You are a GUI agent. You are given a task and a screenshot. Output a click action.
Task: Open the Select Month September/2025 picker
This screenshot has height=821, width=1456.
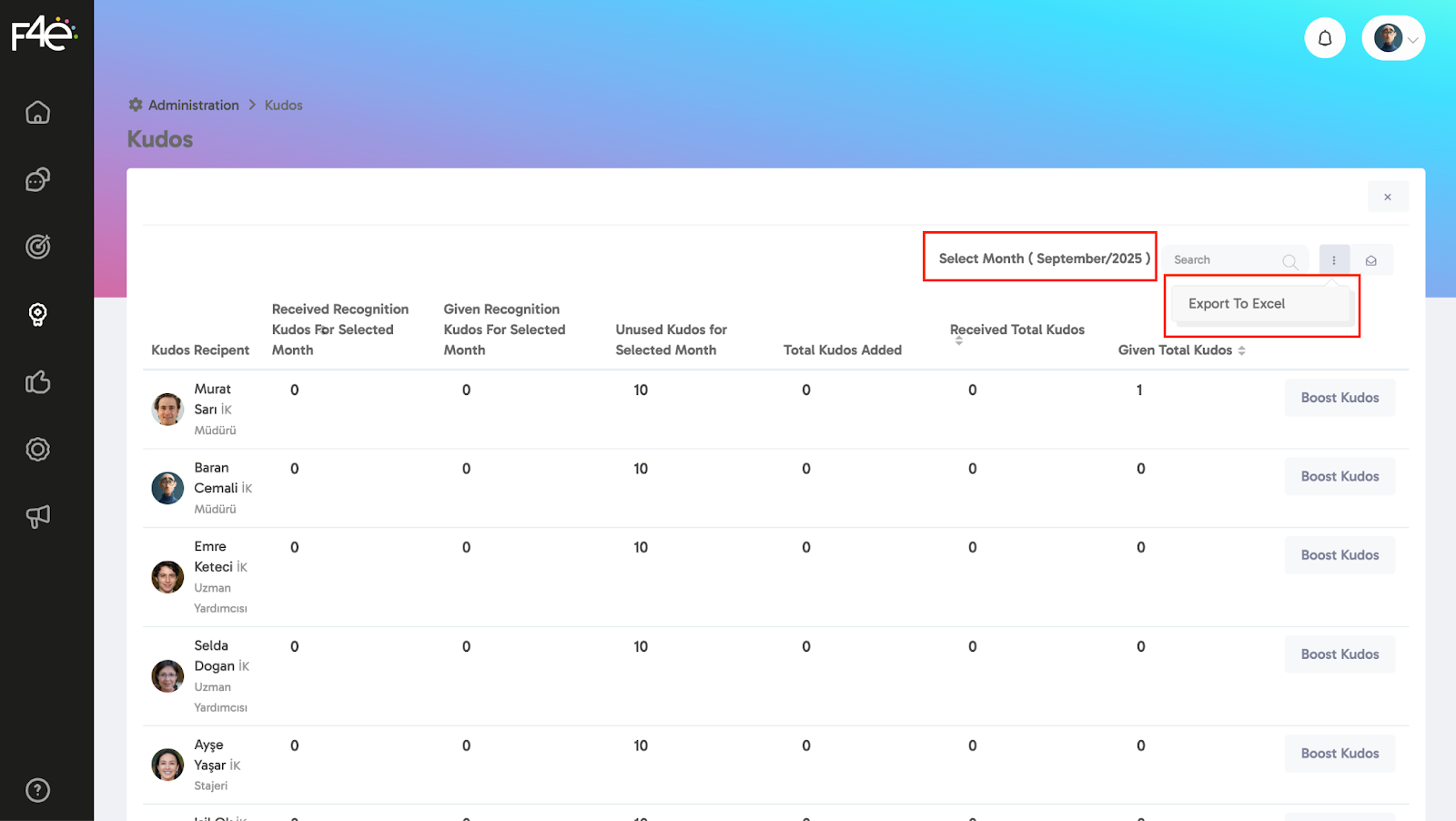click(x=1044, y=258)
